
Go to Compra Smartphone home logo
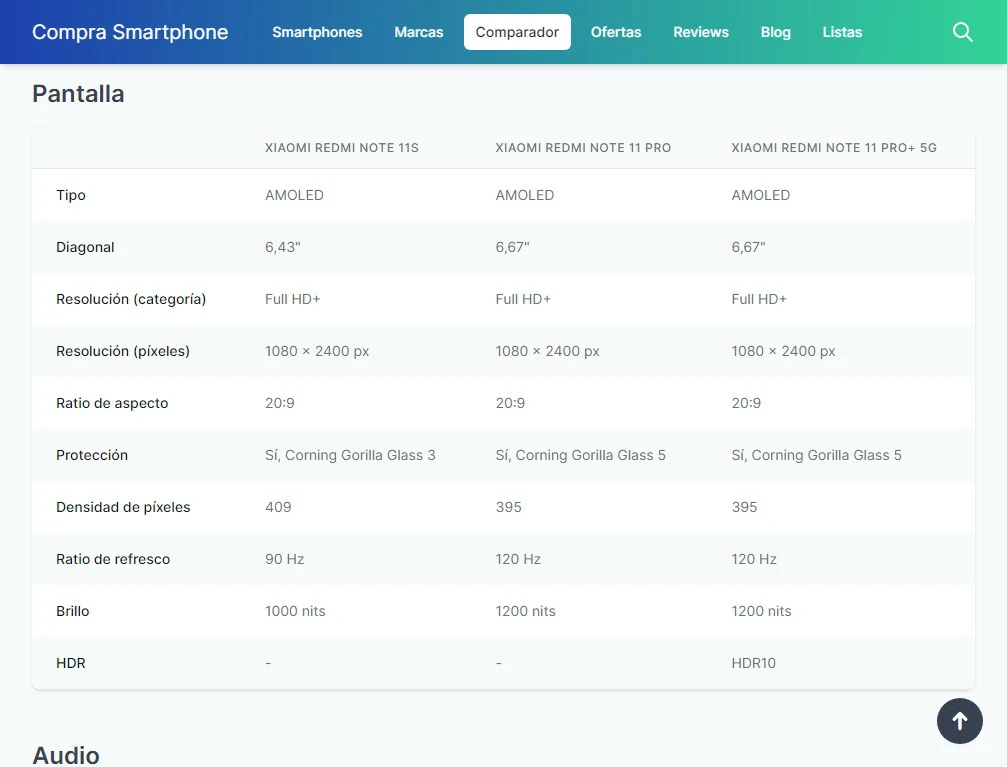(x=130, y=32)
